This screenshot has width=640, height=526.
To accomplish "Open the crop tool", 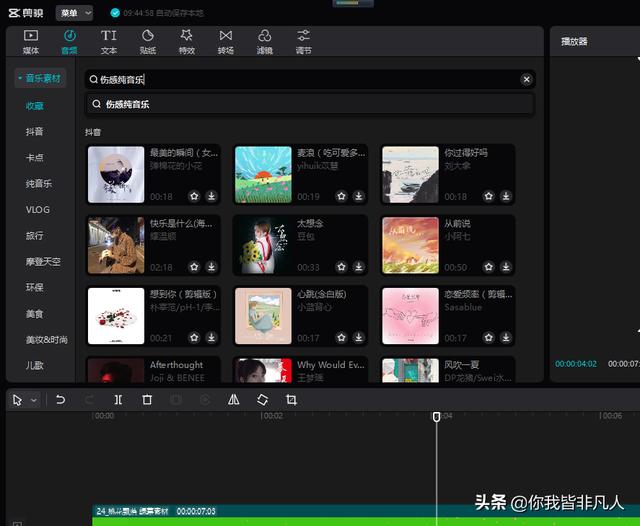I will pyautogui.click(x=291, y=399).
